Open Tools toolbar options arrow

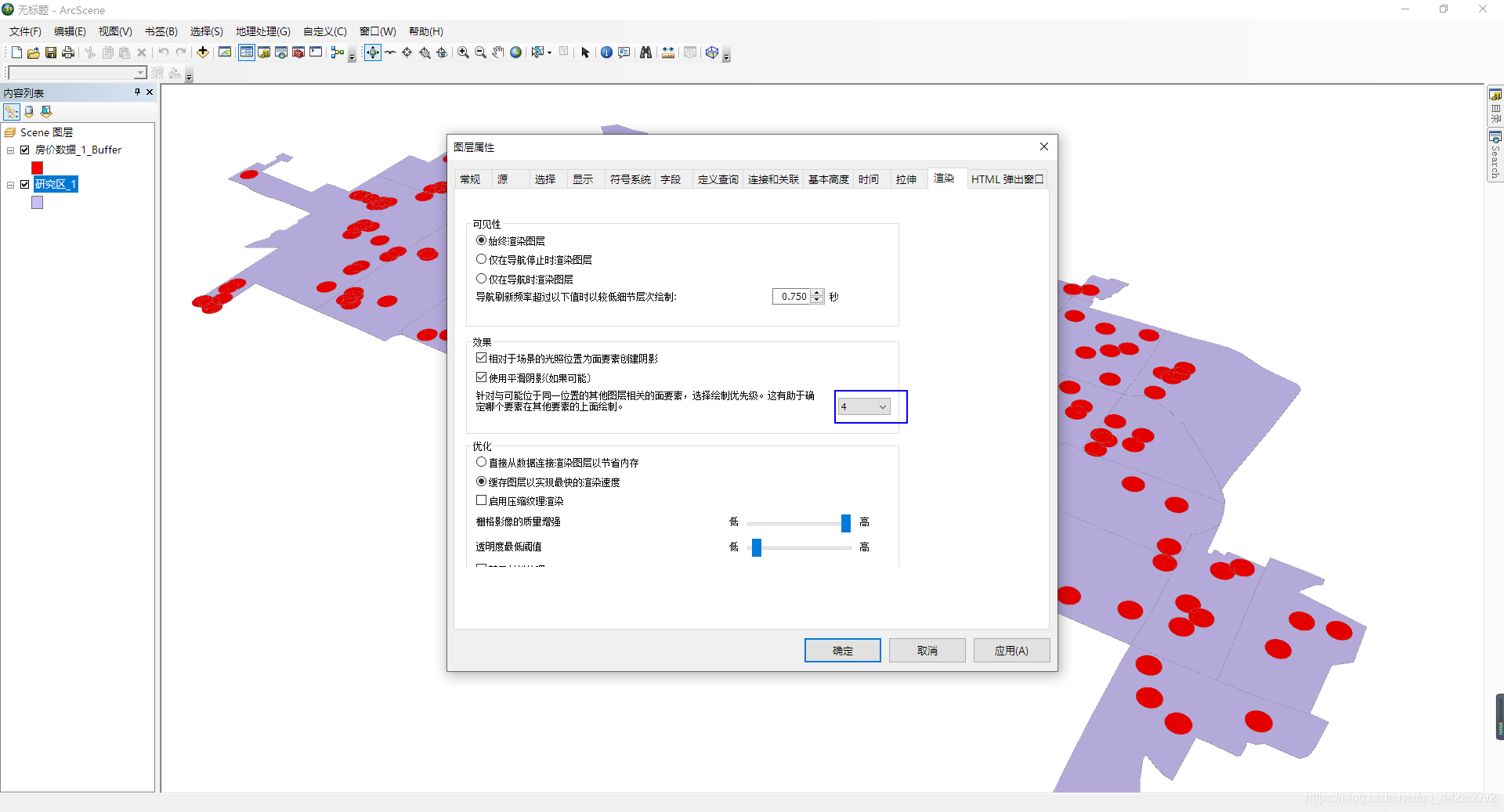(x=726, y=55)
